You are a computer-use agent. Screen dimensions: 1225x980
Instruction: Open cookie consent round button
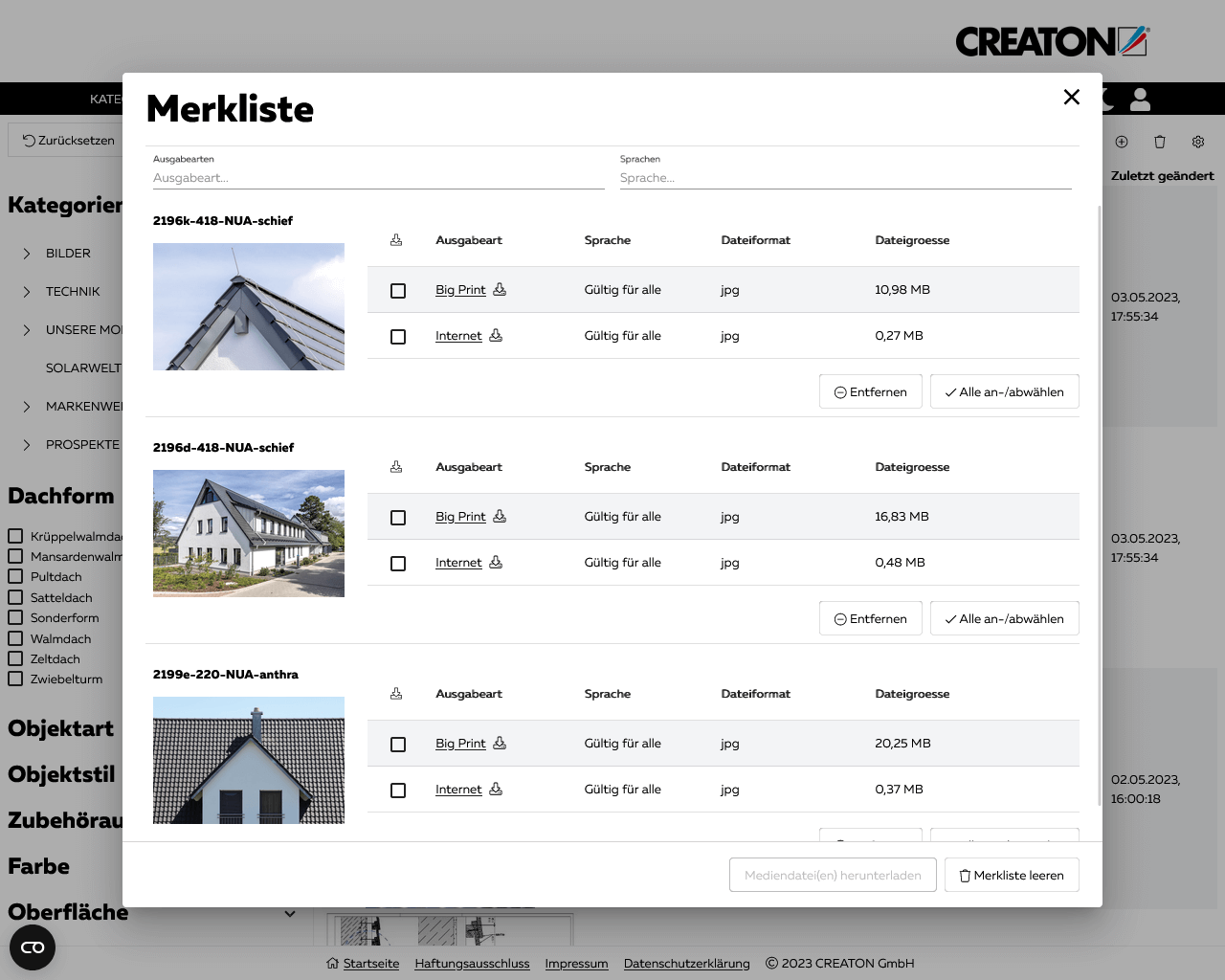pos(33,947)
